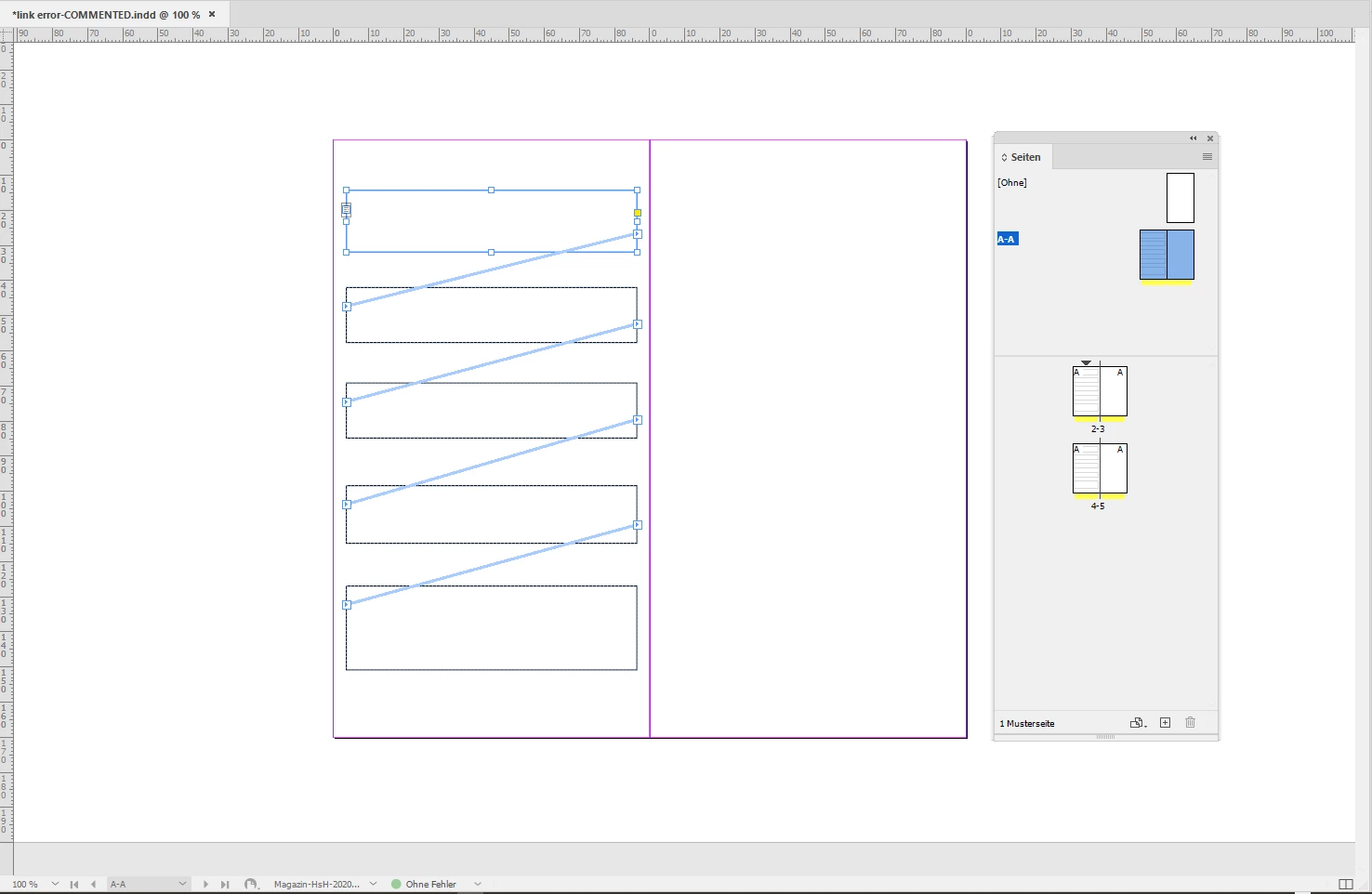Screen dimensions: 1372x894
Task: Click the in-port of the second text frame
Action: tap(346, 307)
